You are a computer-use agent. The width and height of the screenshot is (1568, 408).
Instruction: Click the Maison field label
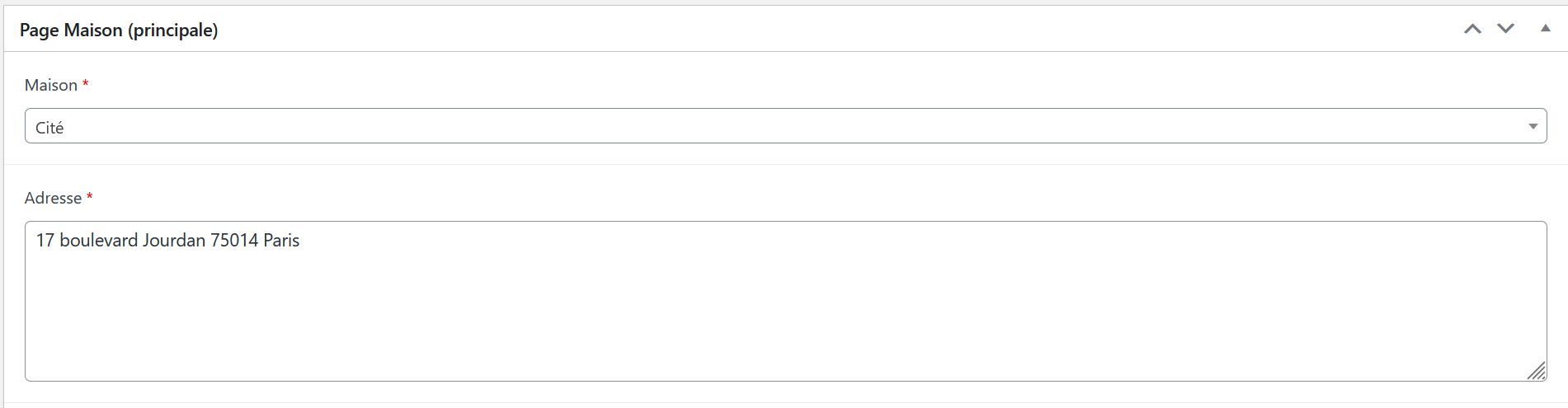point(51,86)
